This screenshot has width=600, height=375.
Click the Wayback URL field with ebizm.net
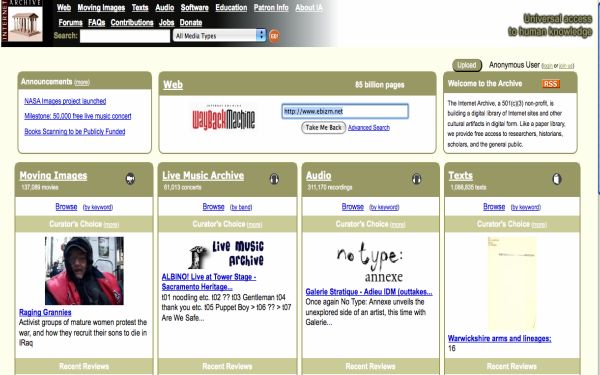(345, 111)
